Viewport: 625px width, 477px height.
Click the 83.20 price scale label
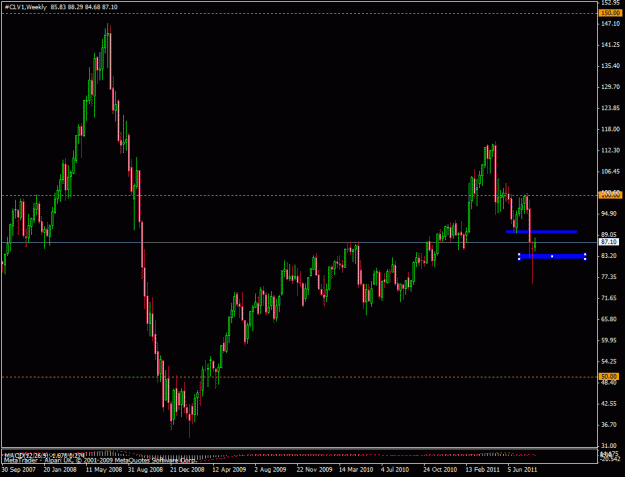click(x=609, y=255)
